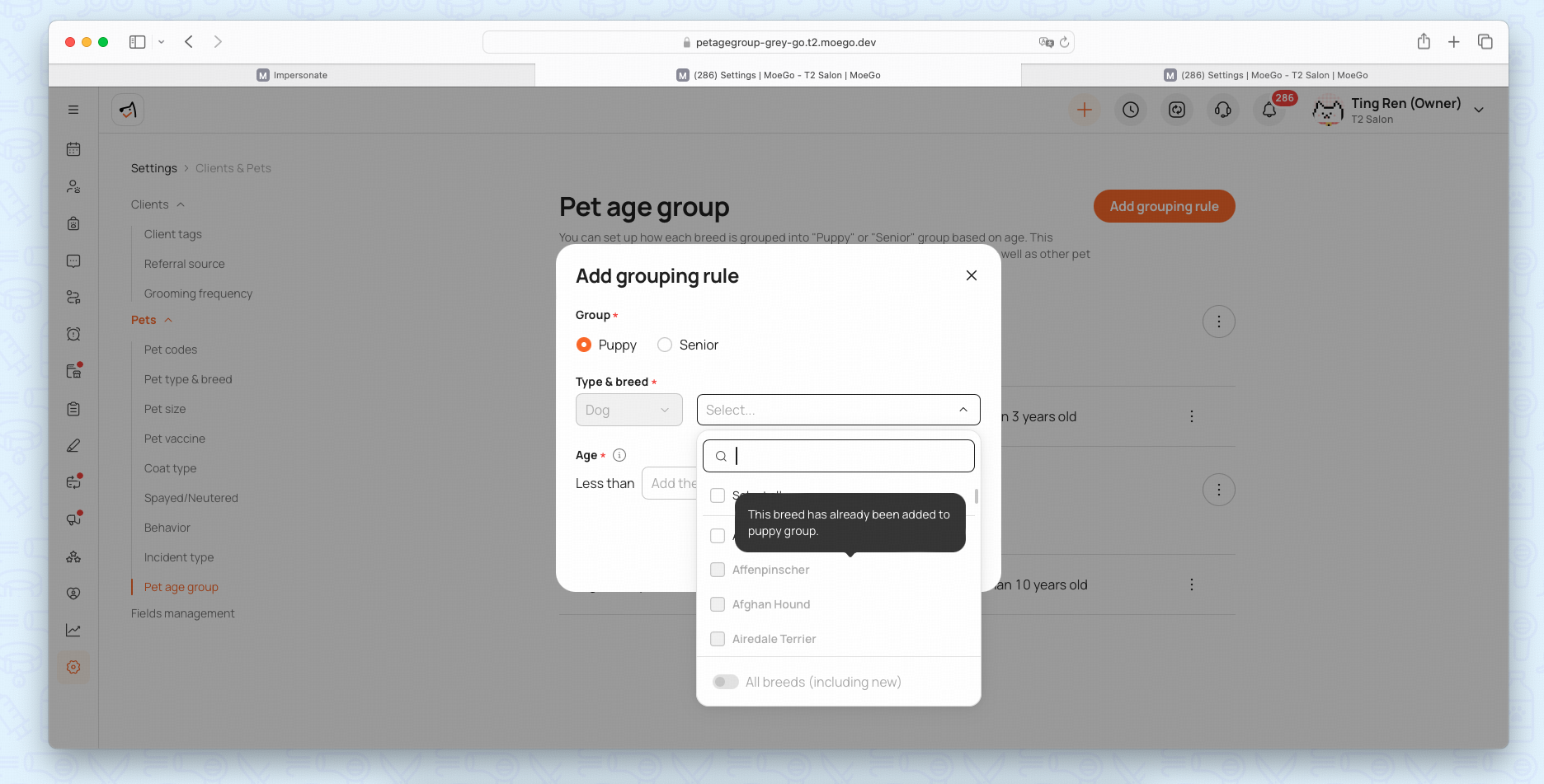Select the Senior radio button
Image resolution: width=1544 pixels, height=784 pixels.
pyautogui.click(x=665, y=345)
